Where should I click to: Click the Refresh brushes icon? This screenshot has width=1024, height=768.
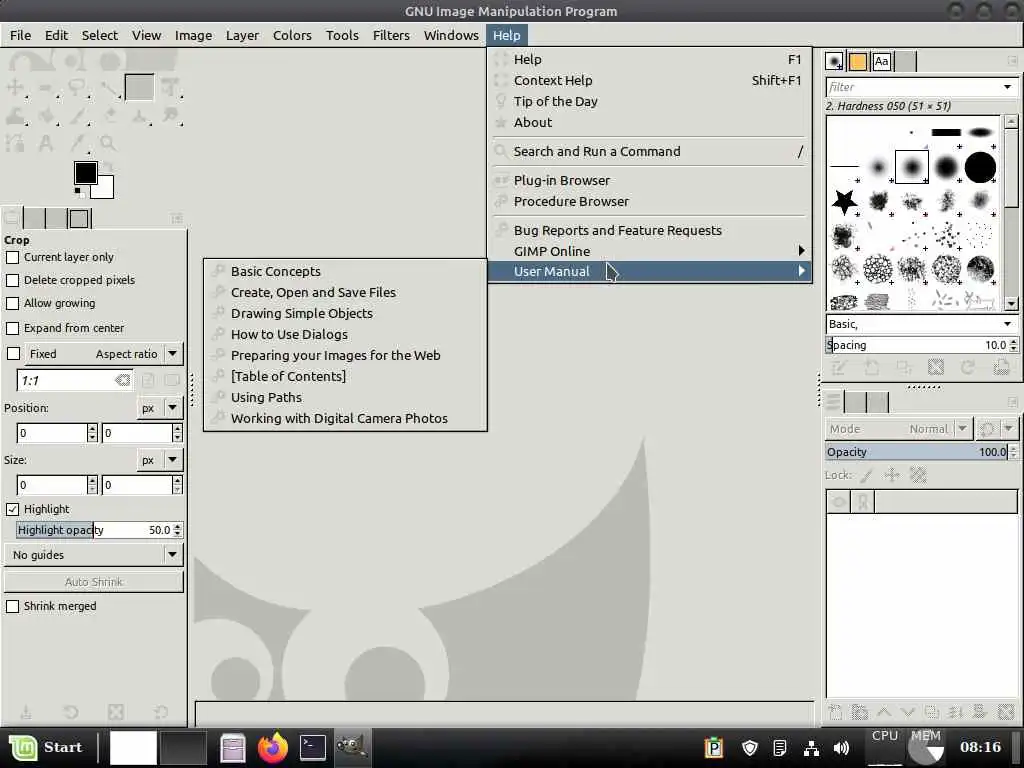pyautogui.click(x=968, y=368)
